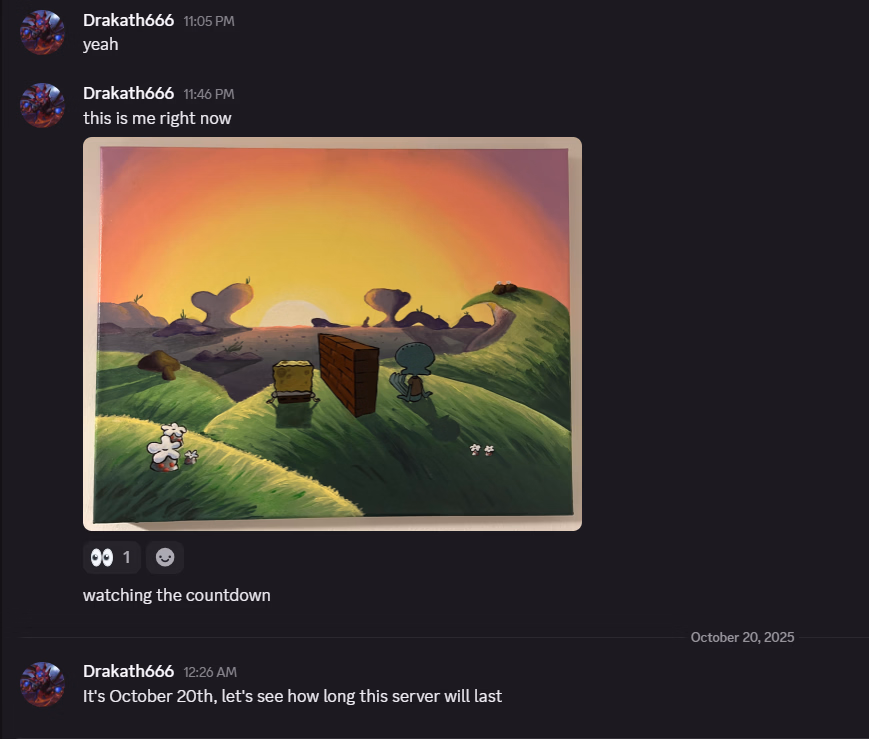Click Drakath666 avatar on the October 20th message

[42, 684]
